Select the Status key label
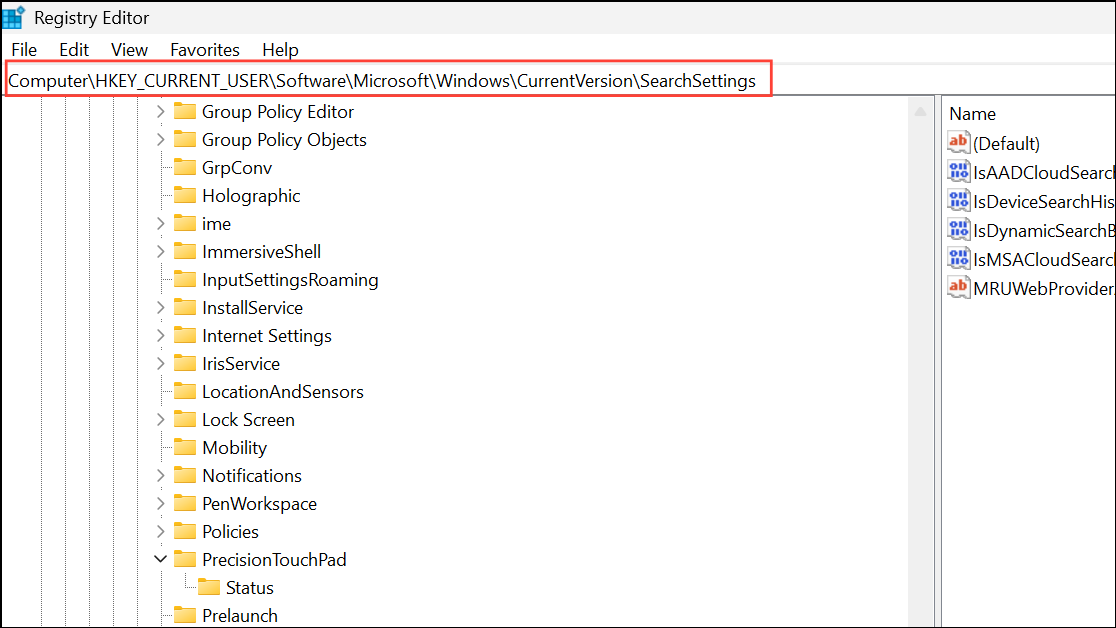Viewport: 1116px width, 628px height. click(250, 588)
